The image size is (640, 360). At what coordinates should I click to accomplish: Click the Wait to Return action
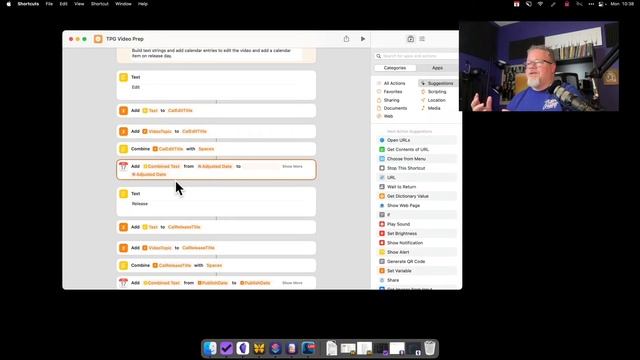[x=417, y=187]
